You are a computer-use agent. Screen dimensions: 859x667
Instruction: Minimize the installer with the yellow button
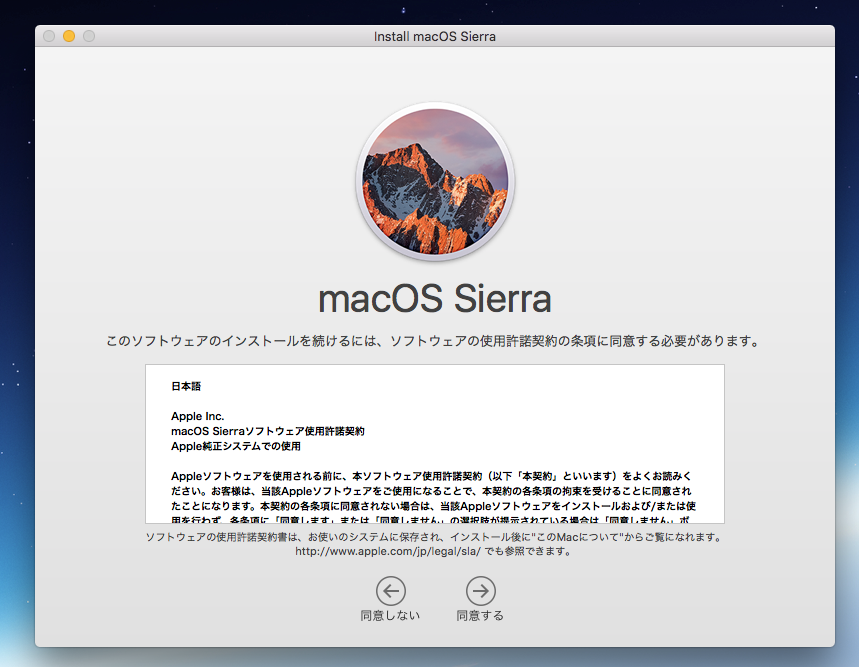tap(69, 36)
